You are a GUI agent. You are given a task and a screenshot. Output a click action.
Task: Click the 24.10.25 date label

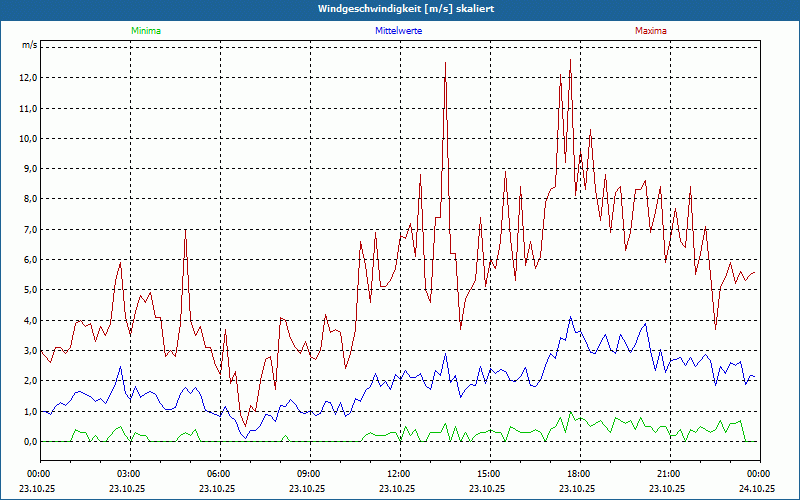pos(758,489)
